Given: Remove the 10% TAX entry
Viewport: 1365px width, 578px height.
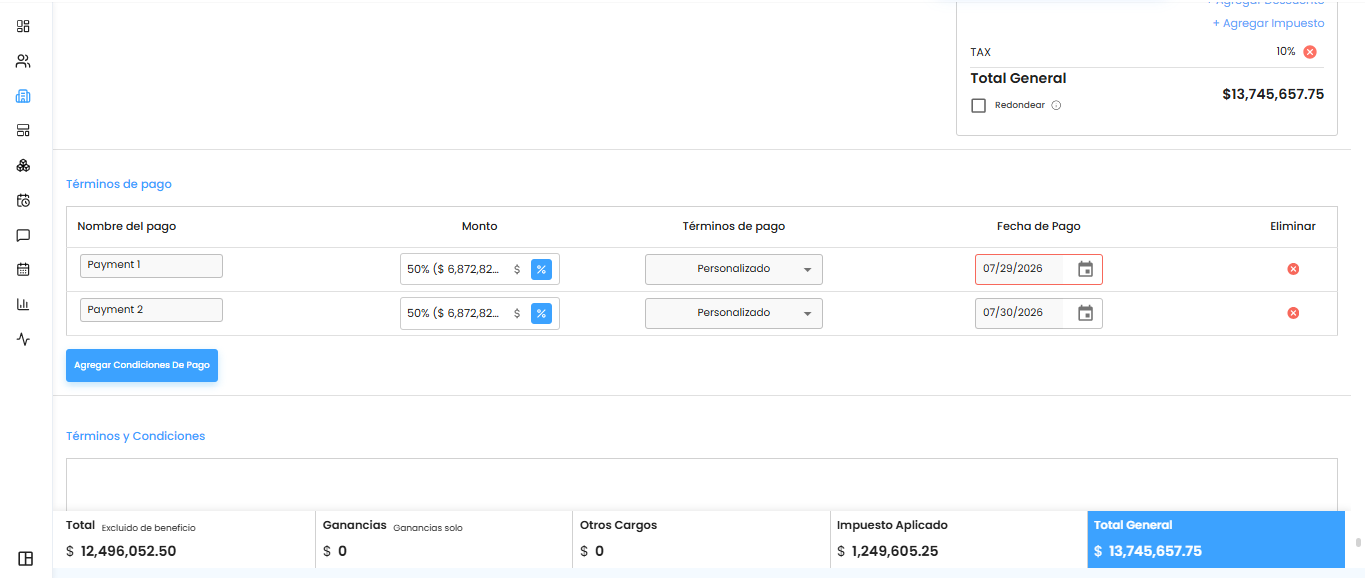Looking at the screenshot, I should (x=1310, y=52).
